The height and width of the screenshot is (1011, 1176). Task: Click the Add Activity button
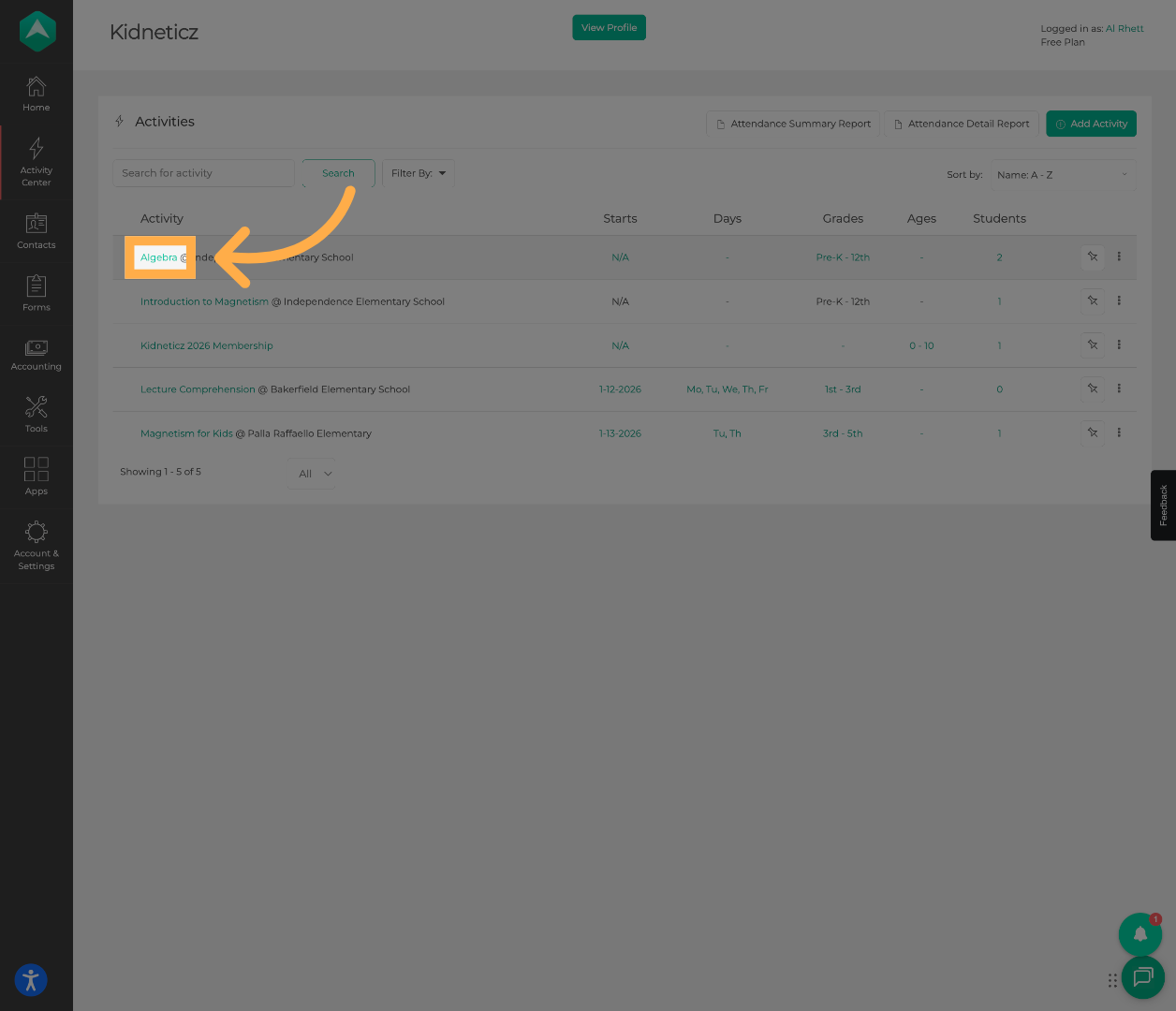pos(1092,124)
